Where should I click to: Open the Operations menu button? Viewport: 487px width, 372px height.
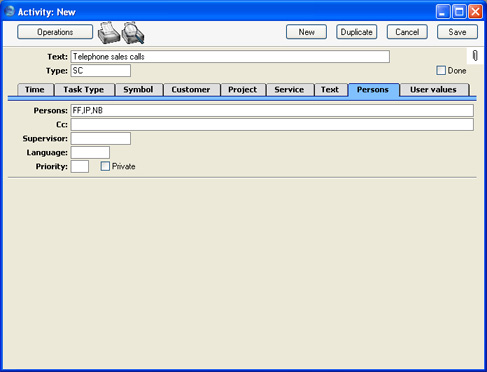pos(55,32)
